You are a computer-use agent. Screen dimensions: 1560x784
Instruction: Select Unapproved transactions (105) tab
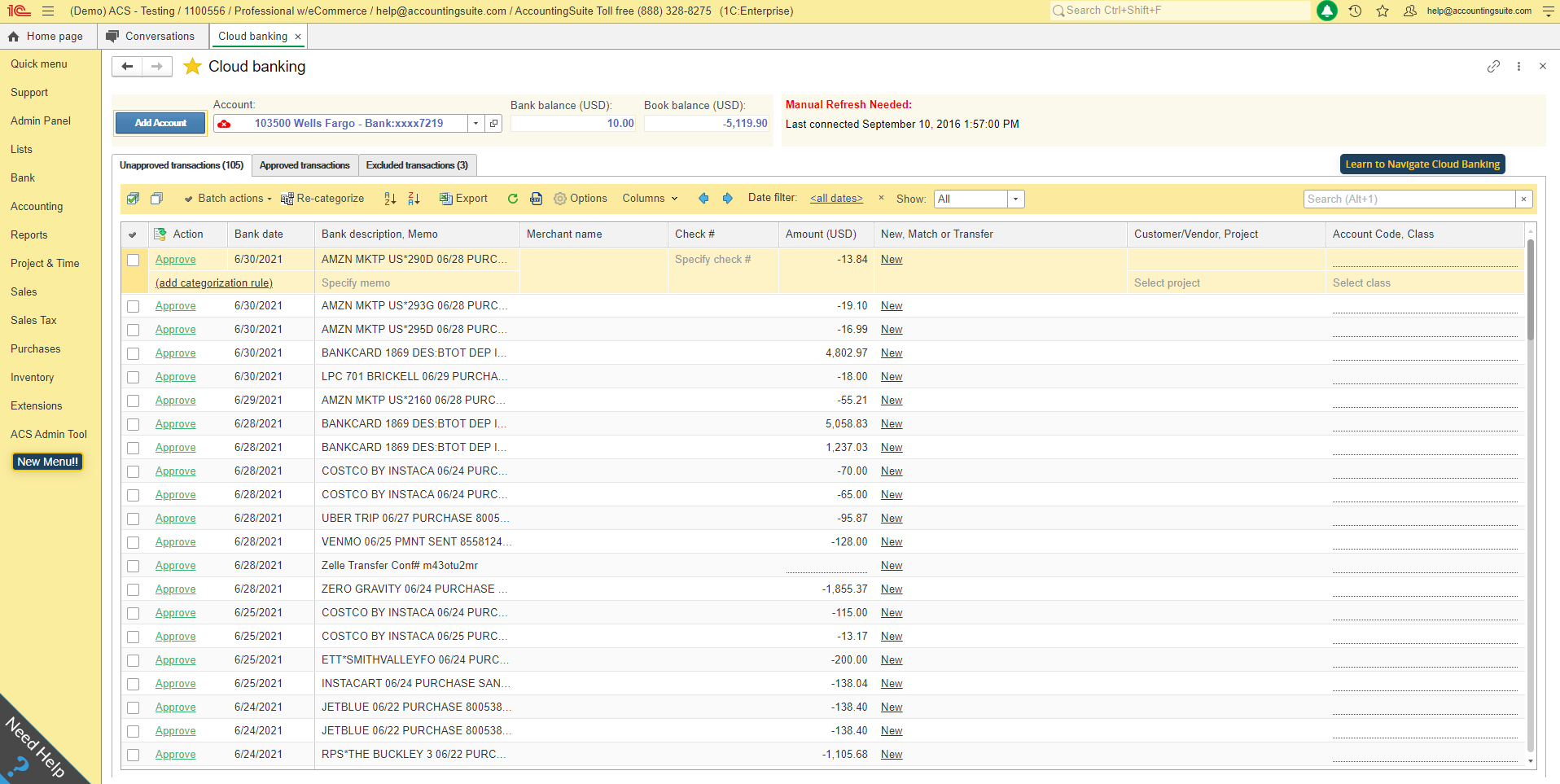click(182, 165)
